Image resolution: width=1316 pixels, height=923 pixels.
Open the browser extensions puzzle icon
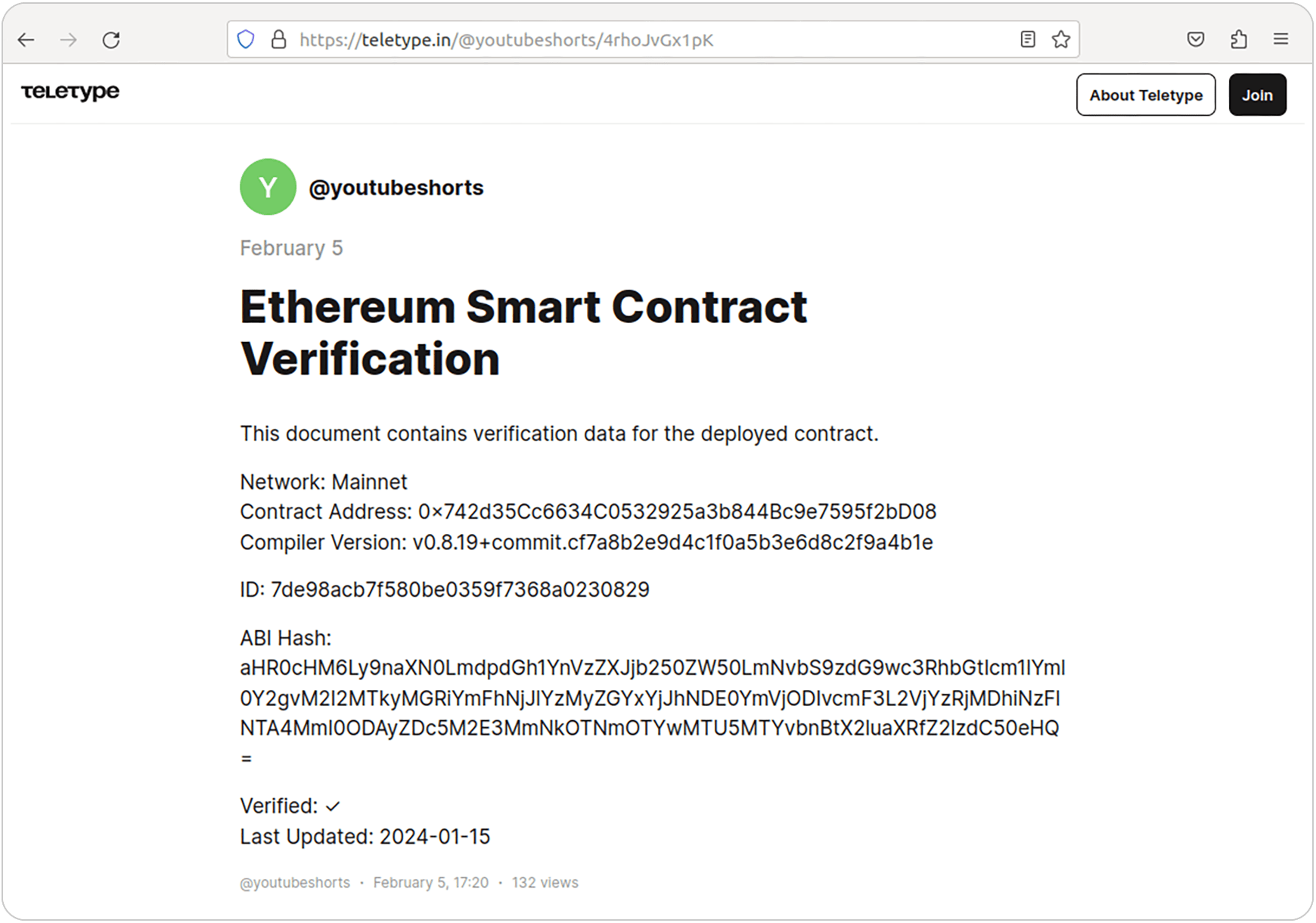[x=1238, y=39]
